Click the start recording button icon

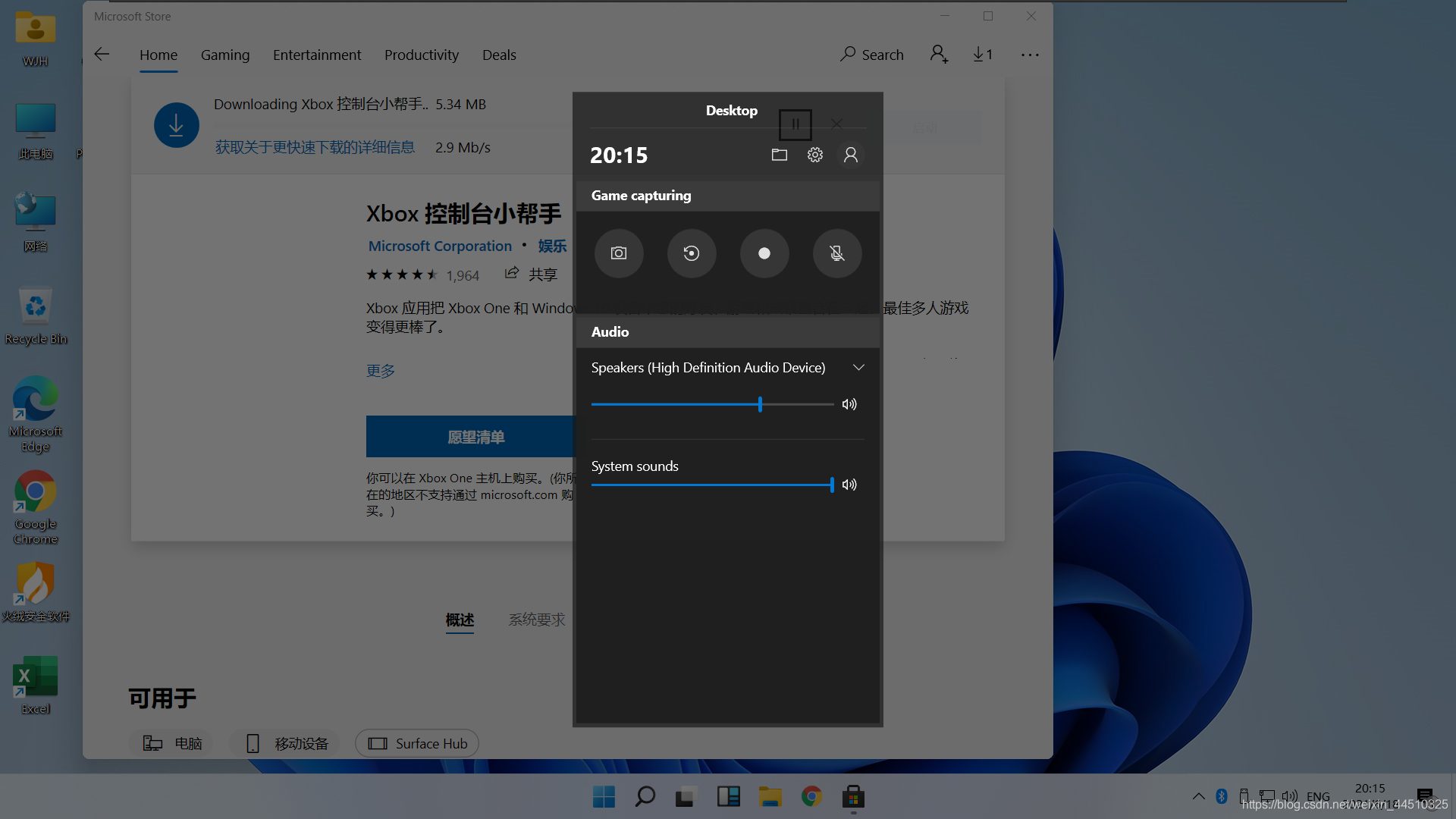point(764,253)
